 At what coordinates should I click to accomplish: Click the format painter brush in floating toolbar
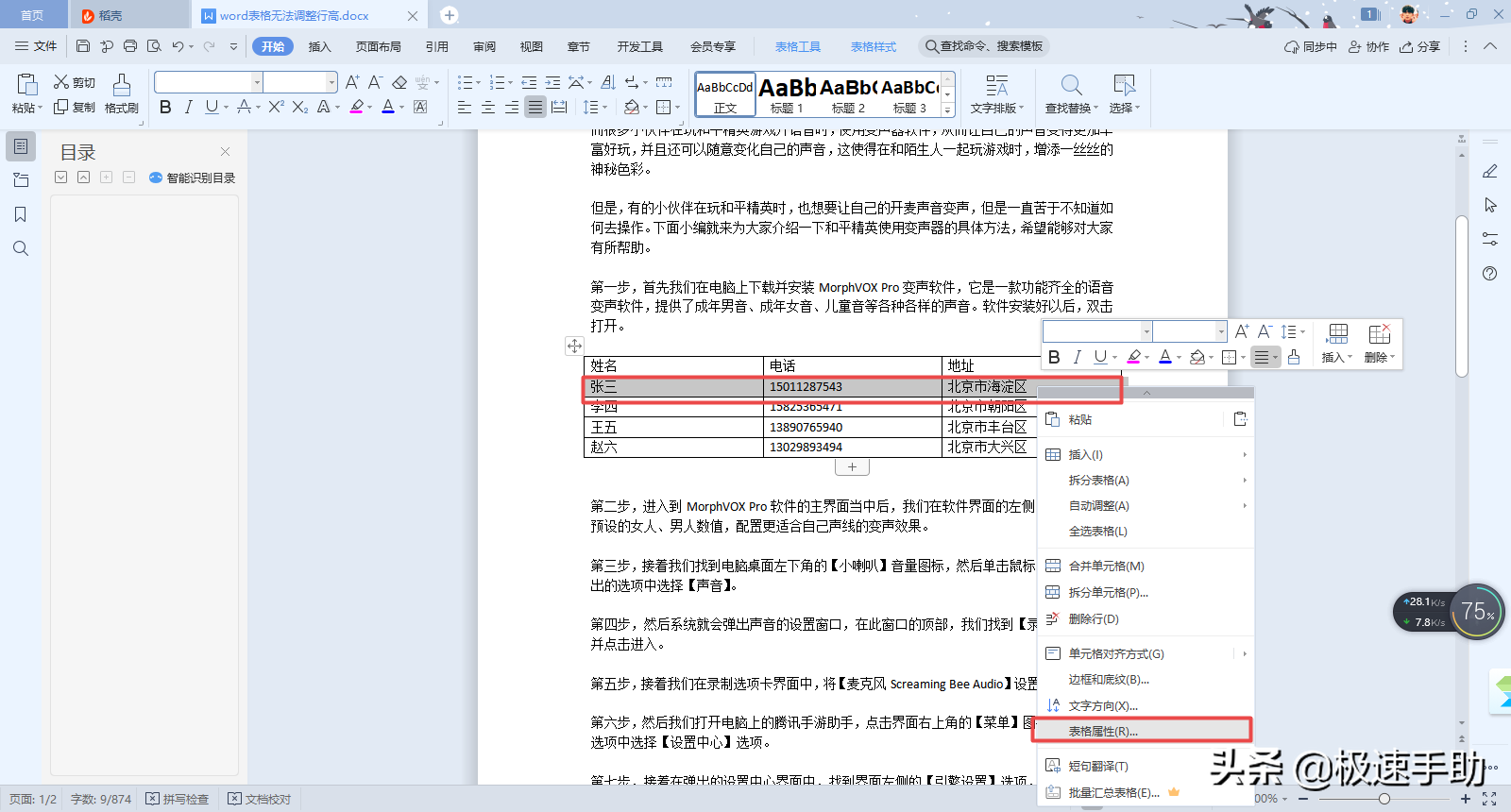(x=1294, y=357)
